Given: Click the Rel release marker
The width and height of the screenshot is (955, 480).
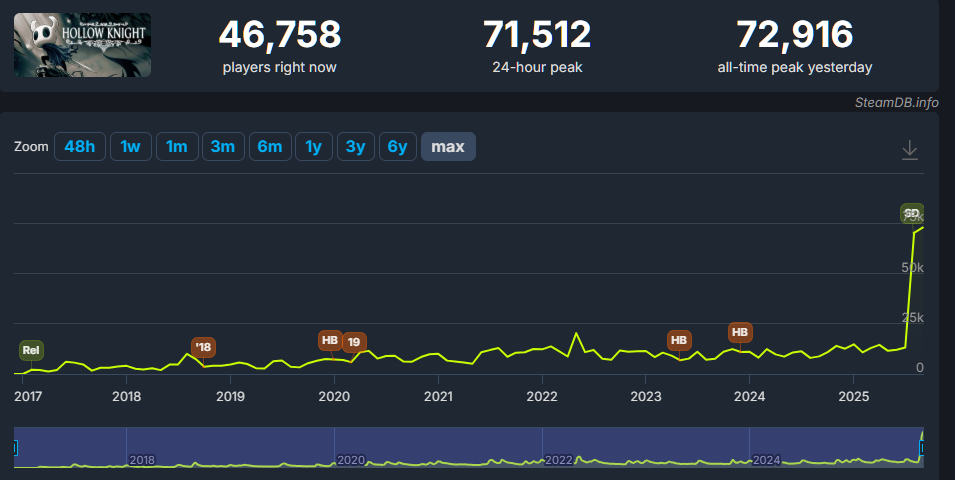Looking at the screenshot, I should pos(31,350).
